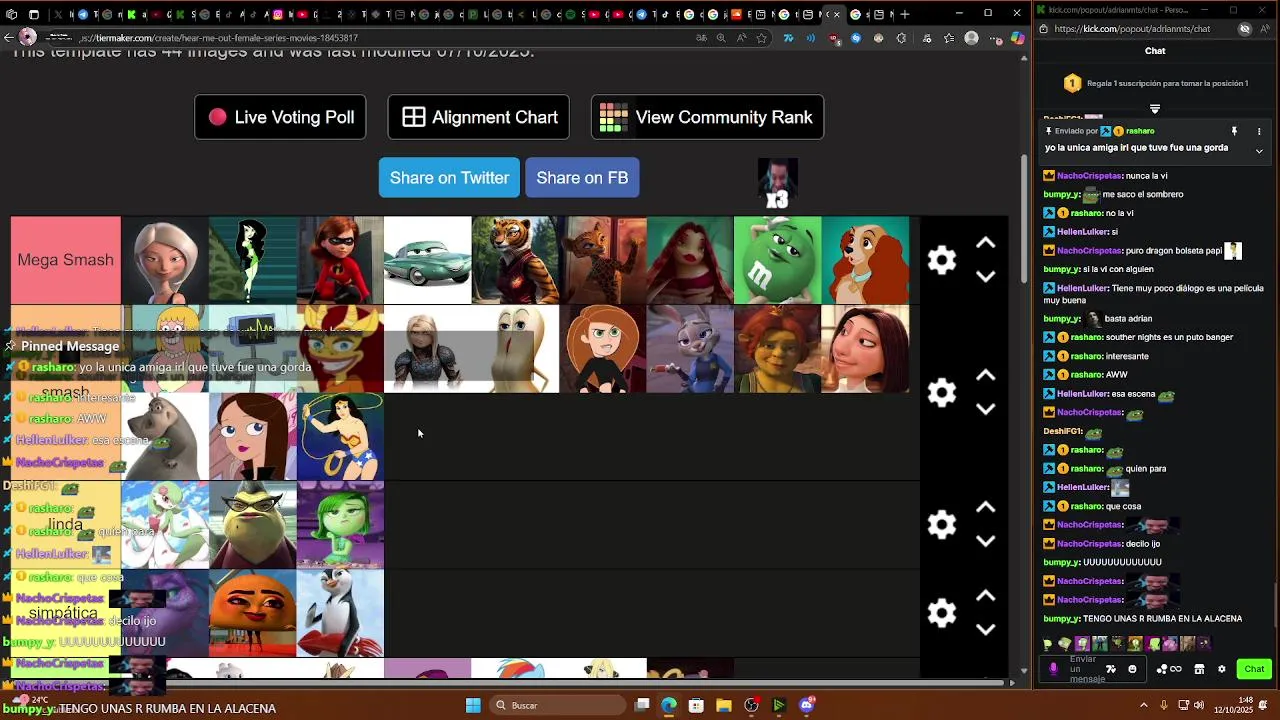
Task: Open the Kick shop store icon
Action: 1199,669
